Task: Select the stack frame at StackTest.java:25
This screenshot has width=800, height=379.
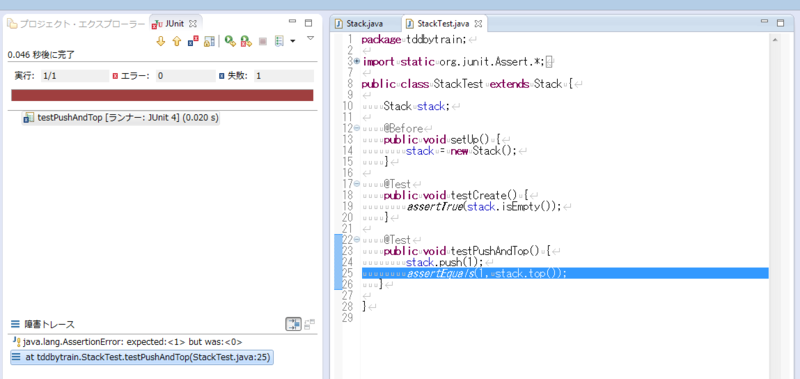Action: point(142,358)
